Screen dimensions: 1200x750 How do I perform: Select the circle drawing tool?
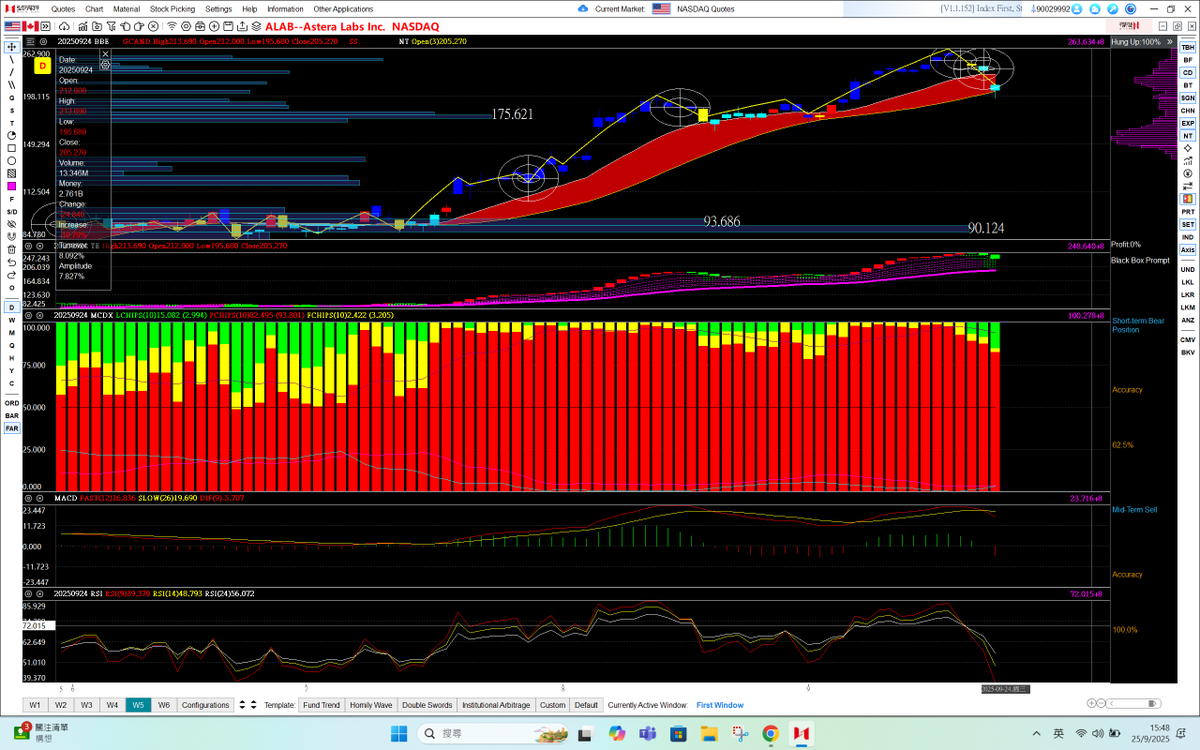coord(12,161)
